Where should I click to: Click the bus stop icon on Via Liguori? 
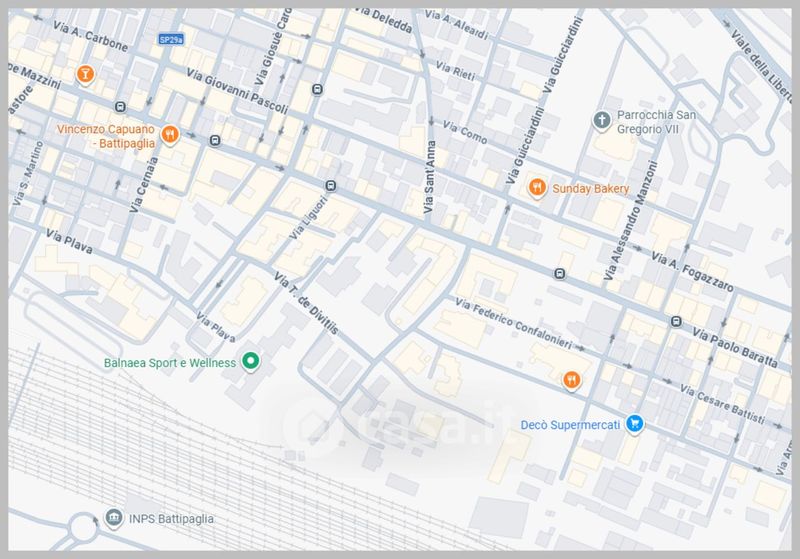[x=331, y=185]
